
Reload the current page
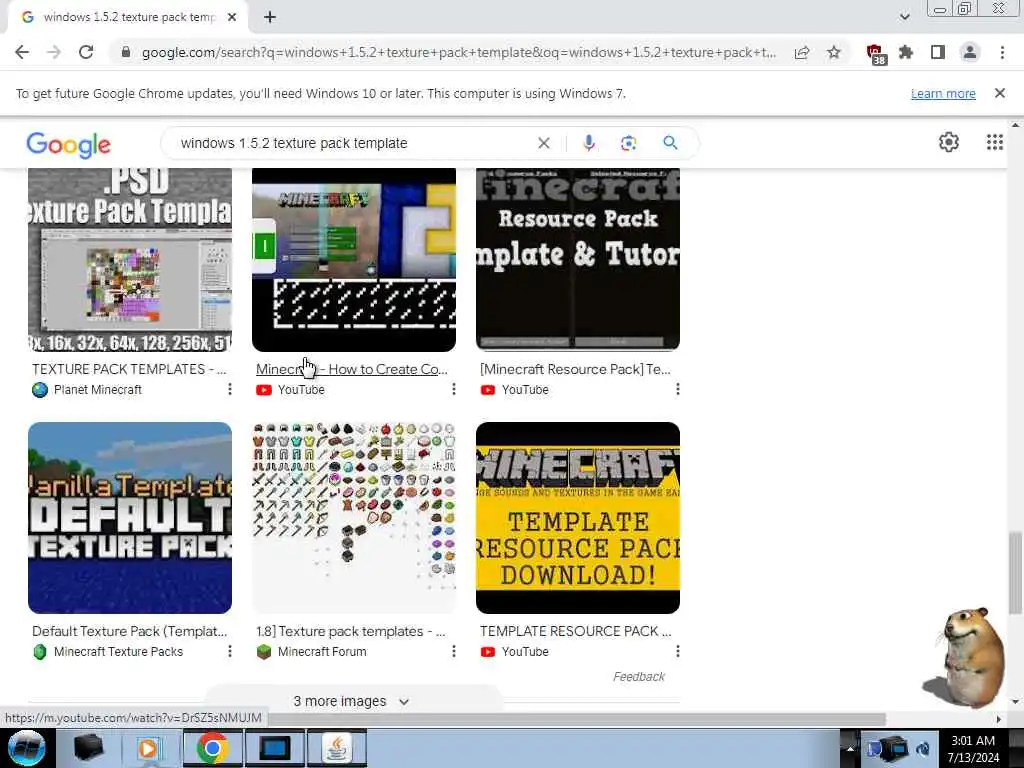pyautogui.click(x=86, y=52)
